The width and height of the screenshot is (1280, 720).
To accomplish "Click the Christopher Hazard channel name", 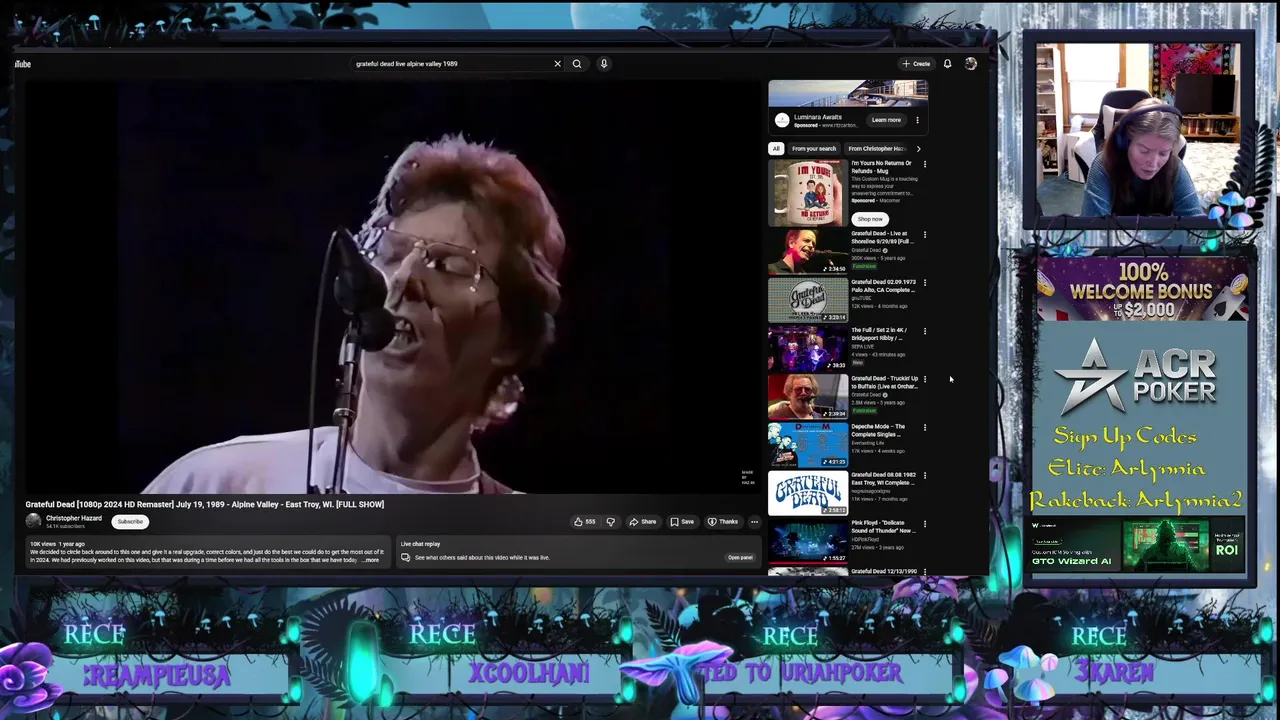I will click(74, 518).
